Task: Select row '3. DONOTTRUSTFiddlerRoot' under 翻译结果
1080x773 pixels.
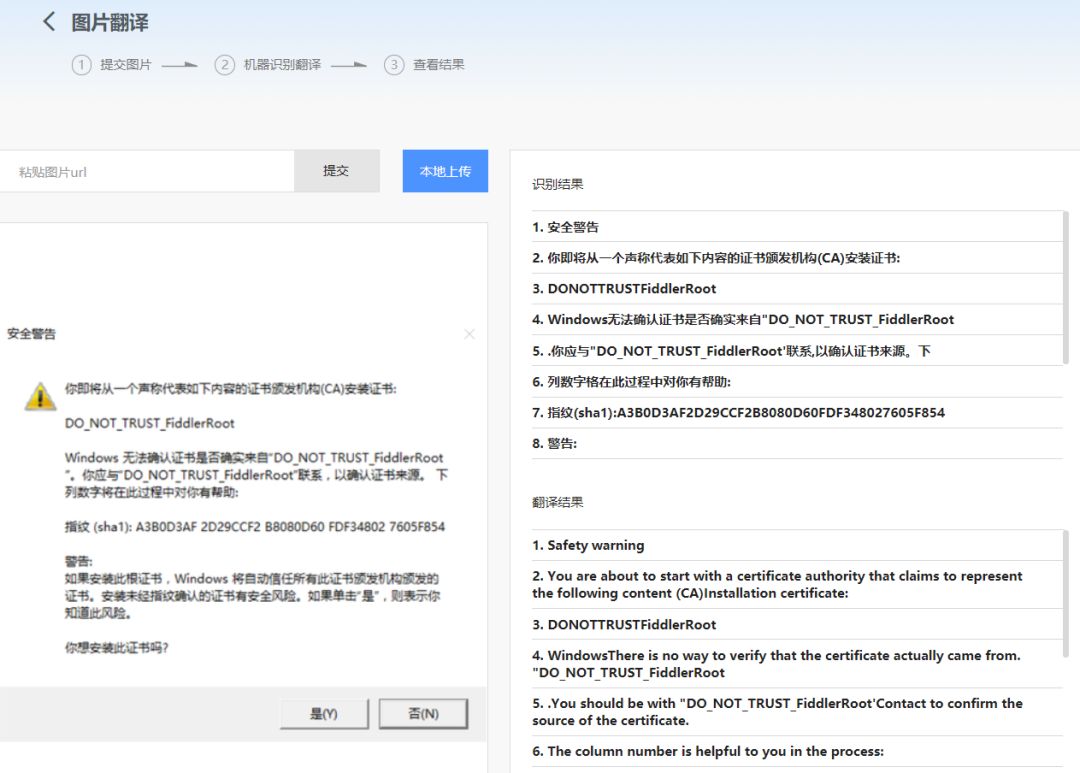Action: pyautogui.click(x=797, y=624)
